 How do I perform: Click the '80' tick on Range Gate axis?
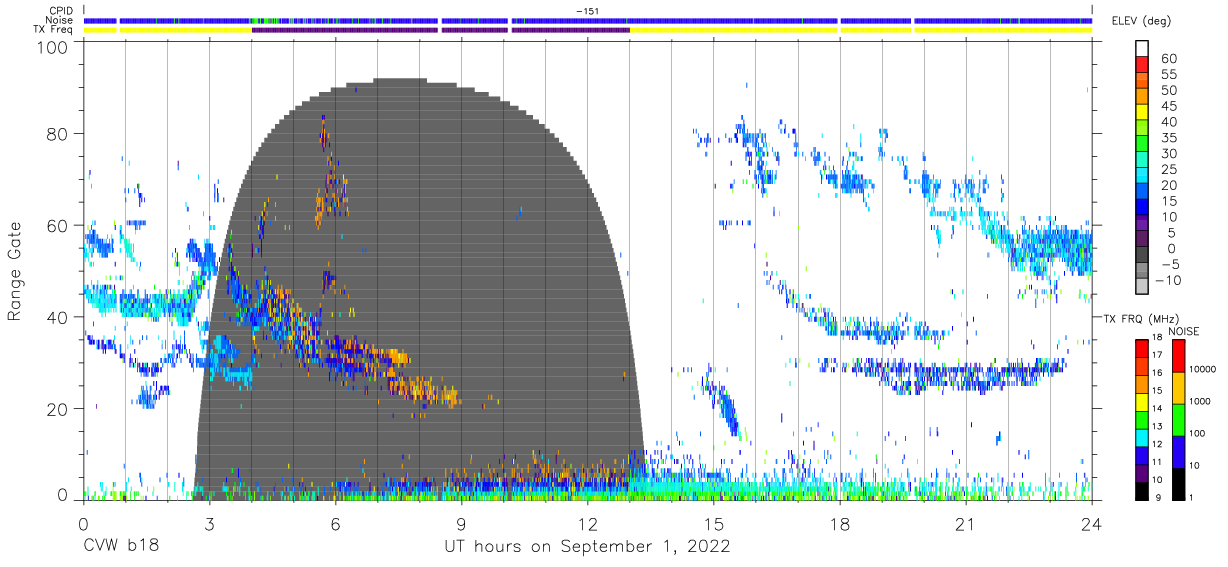(x=58, y=134)
